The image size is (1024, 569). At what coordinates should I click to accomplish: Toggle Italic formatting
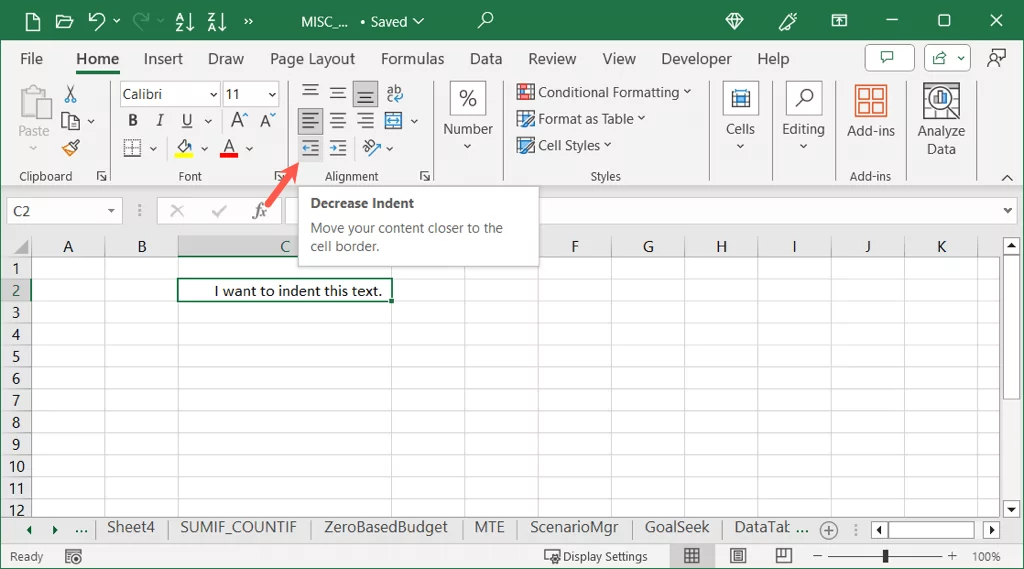tap(159, 121)
